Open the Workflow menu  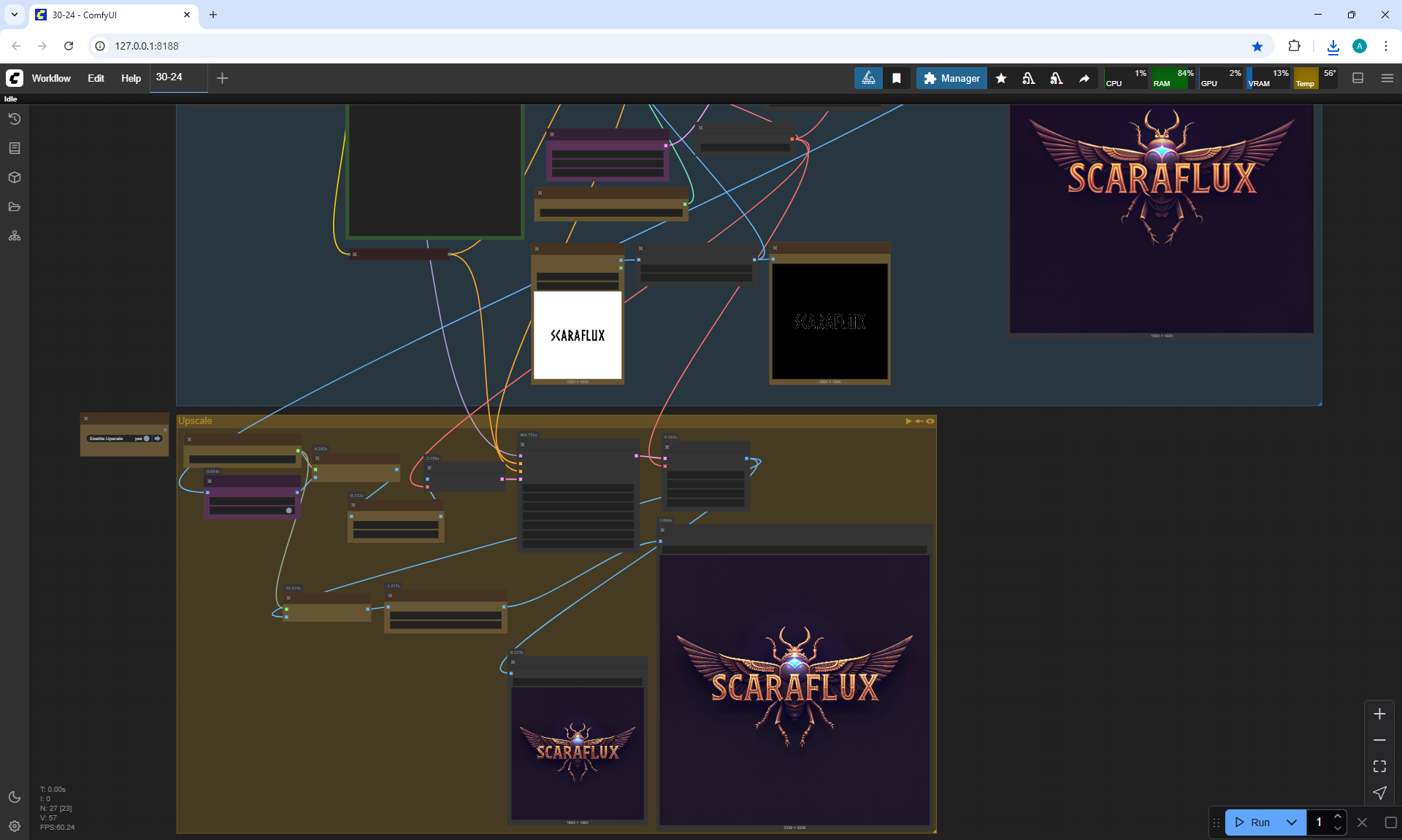click(x=51, y=78)
